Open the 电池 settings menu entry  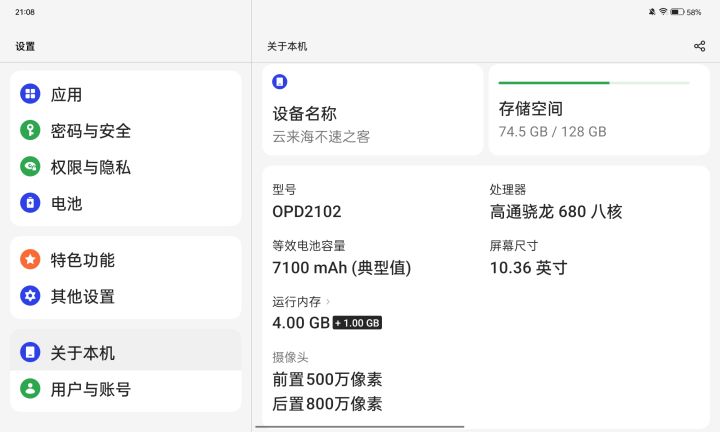(125, 203)
